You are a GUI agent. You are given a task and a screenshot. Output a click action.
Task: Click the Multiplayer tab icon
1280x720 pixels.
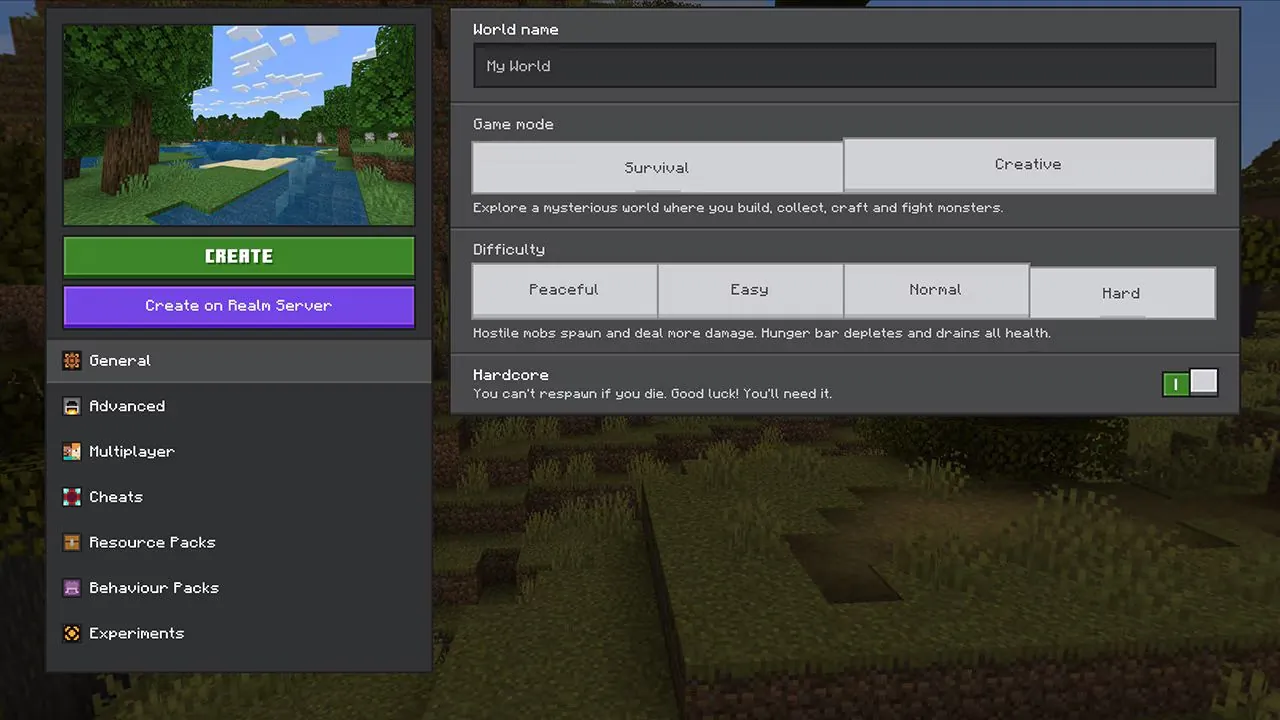pyautogui.click(x=72, y=452)
